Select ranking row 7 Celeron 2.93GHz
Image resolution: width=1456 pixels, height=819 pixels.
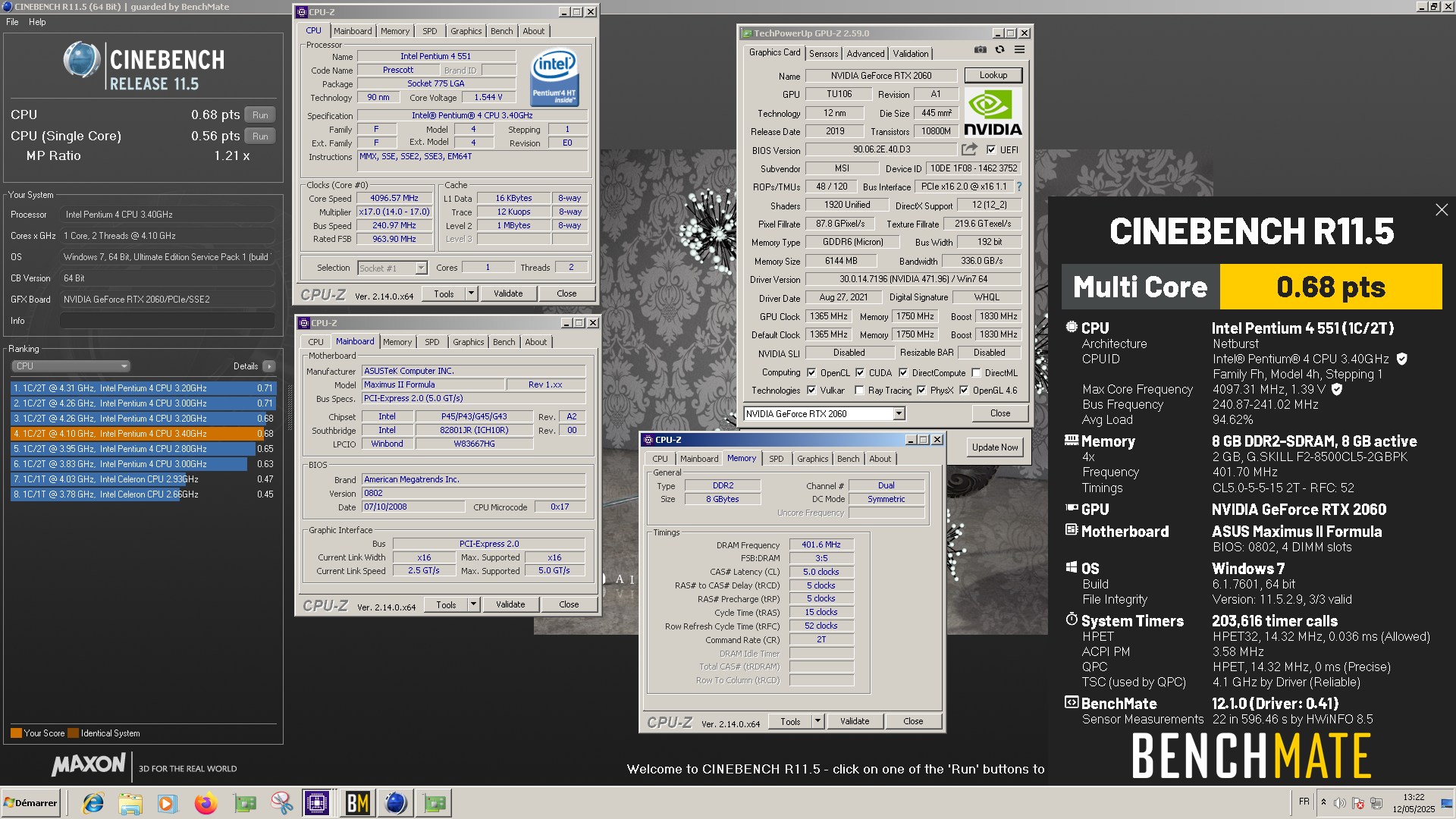(x=143, y=479)
